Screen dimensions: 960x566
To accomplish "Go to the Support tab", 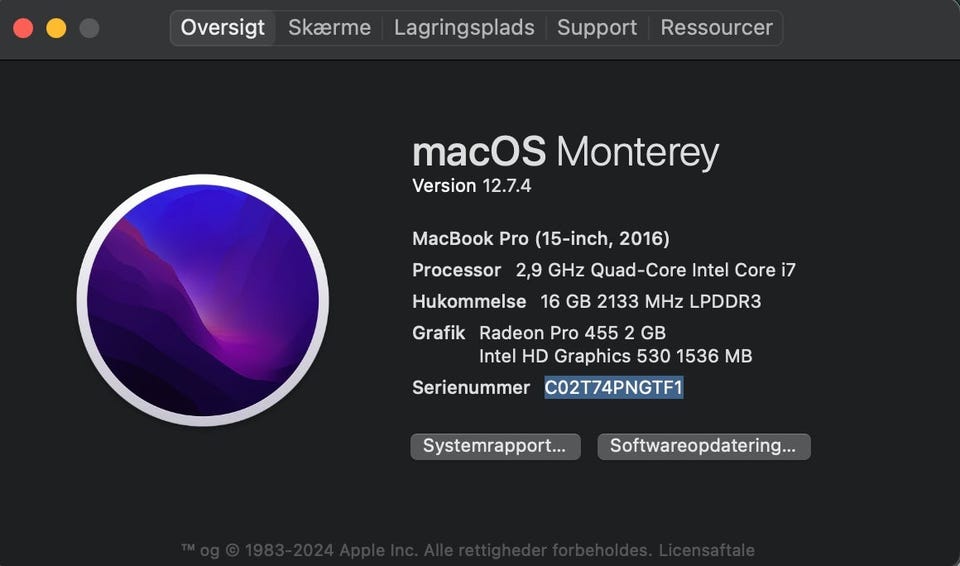I will coord(597,28).
